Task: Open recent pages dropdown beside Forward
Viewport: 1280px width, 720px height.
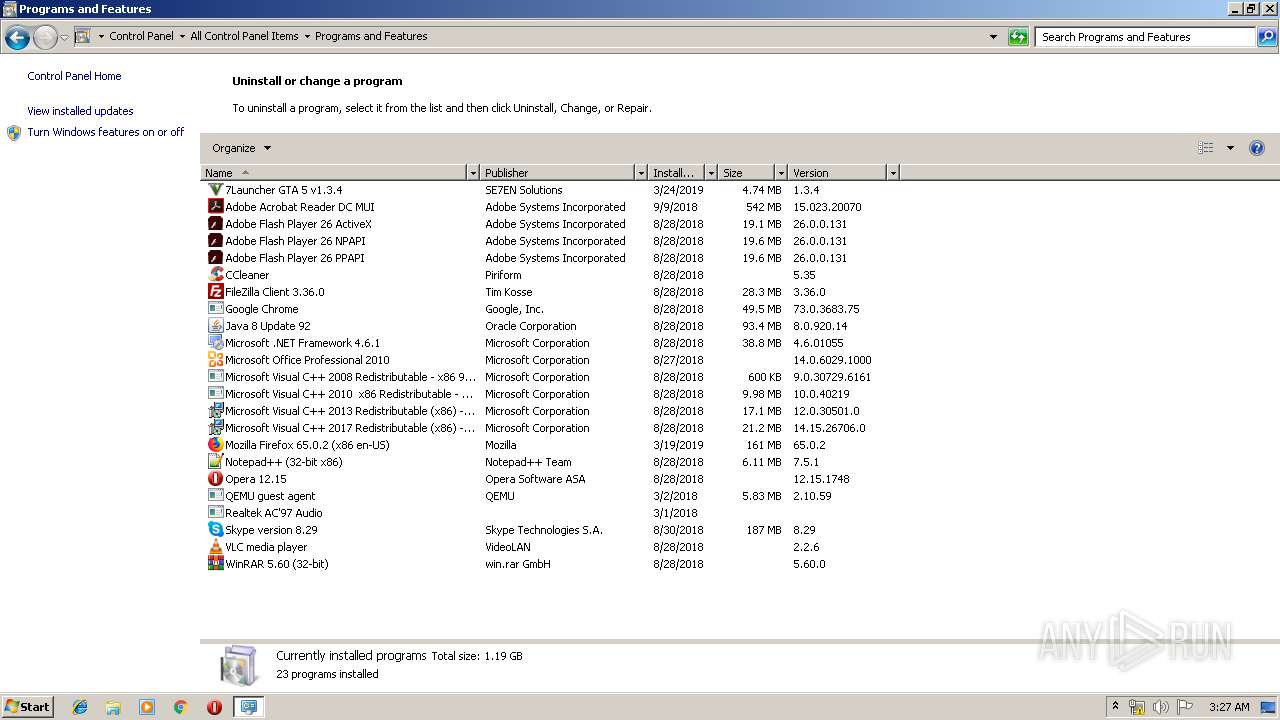Action: point(64,38)
